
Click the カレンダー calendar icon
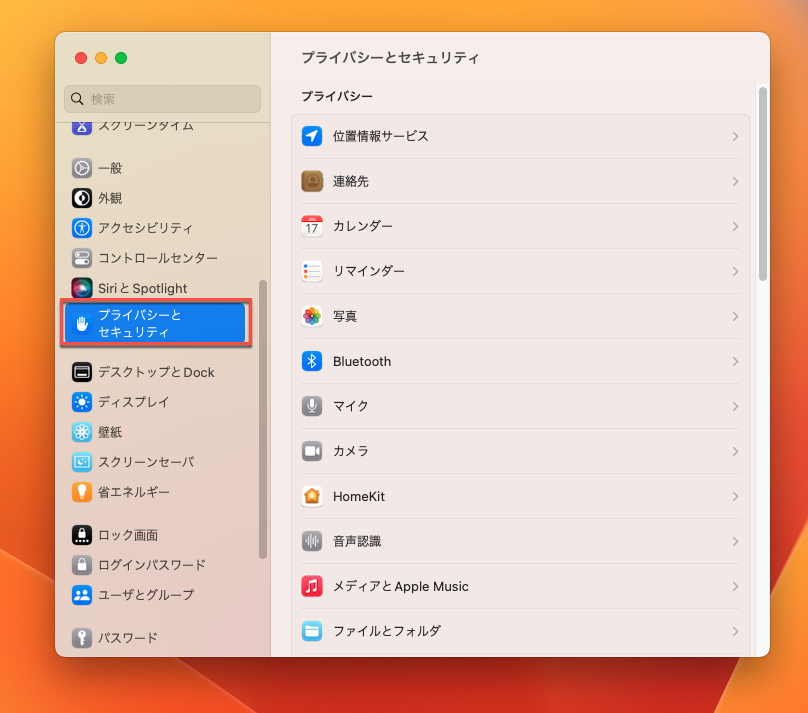click(x=312, y=226)
